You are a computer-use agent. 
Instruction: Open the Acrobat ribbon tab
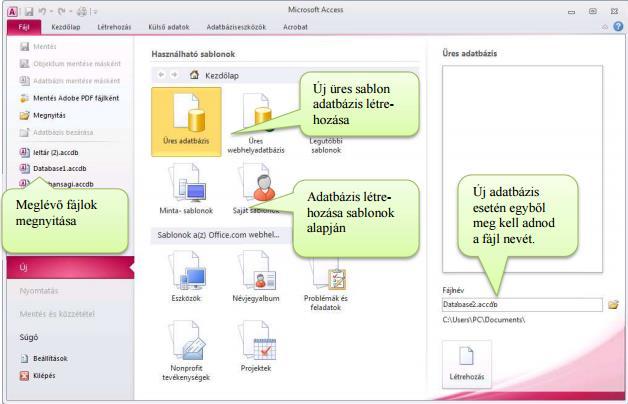click(x=295, y=27)
